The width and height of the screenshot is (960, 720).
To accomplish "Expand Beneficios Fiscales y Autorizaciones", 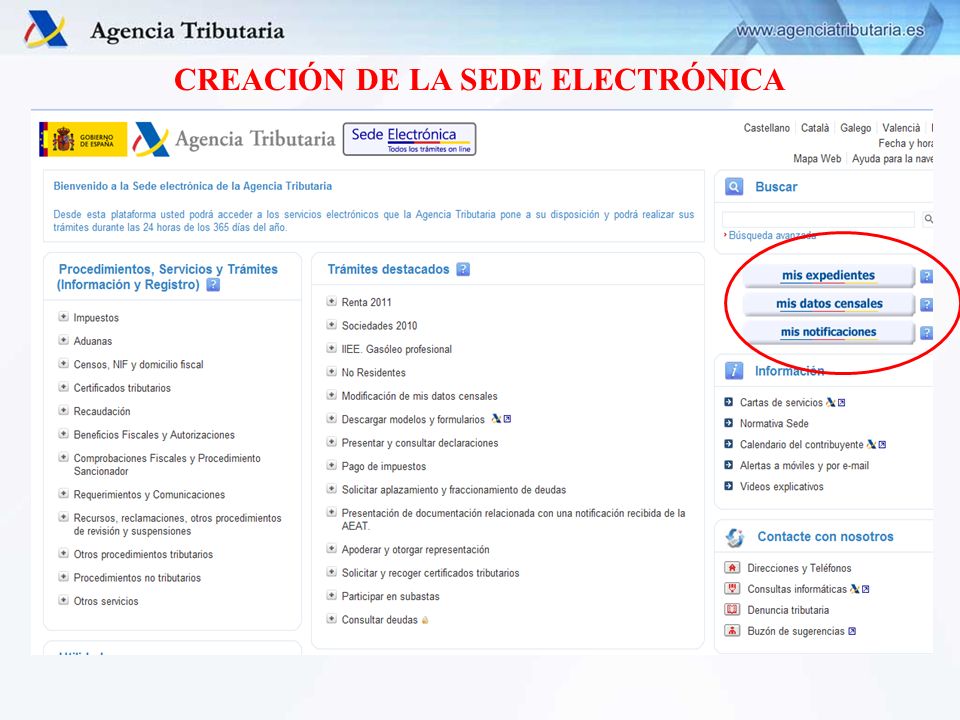I will (x=63, y=434).
